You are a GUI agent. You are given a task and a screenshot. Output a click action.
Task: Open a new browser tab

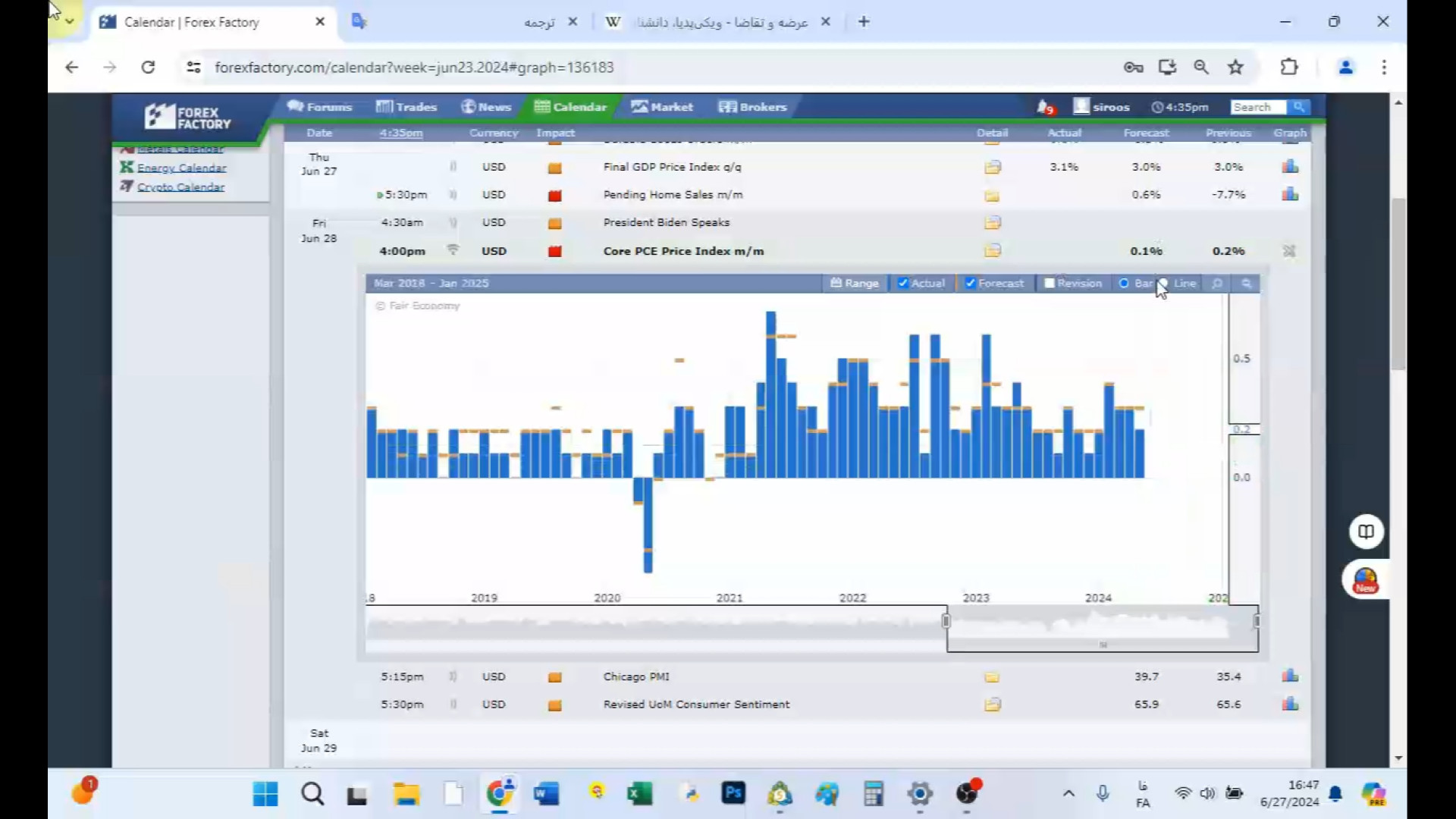(x=864, y=21)
